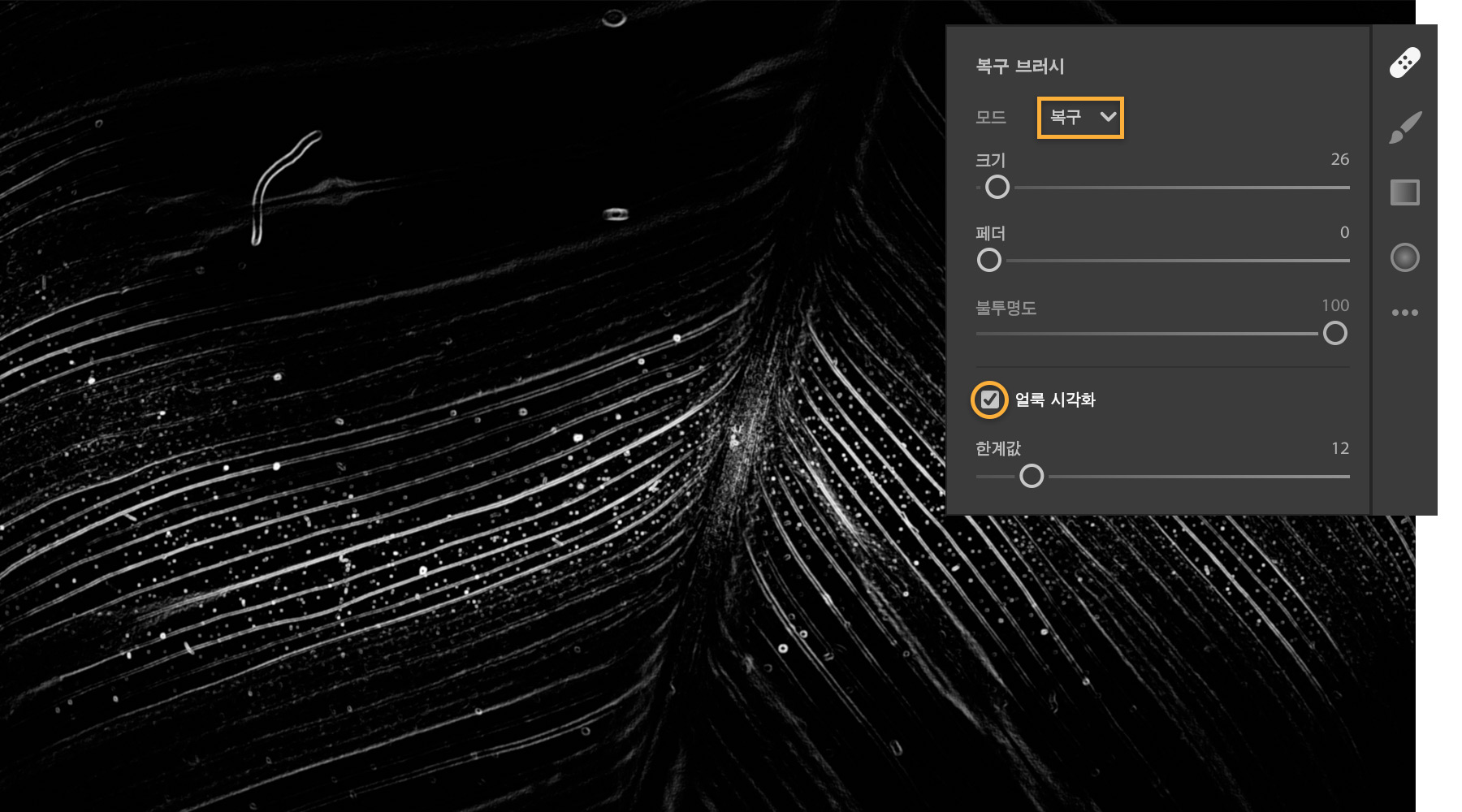Click the 페더 value 0
The height and width of the screenshot is (812, 1462).
(1344, 233)
